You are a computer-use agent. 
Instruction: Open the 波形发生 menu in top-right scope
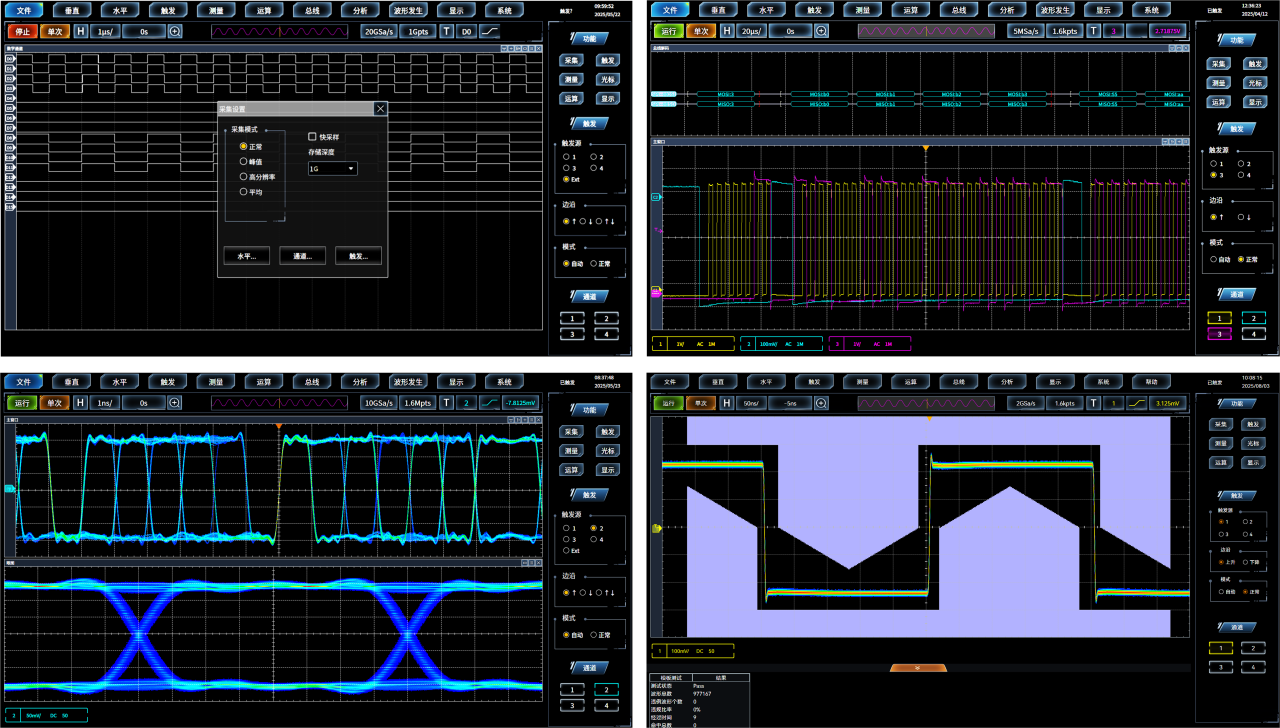1055,10
